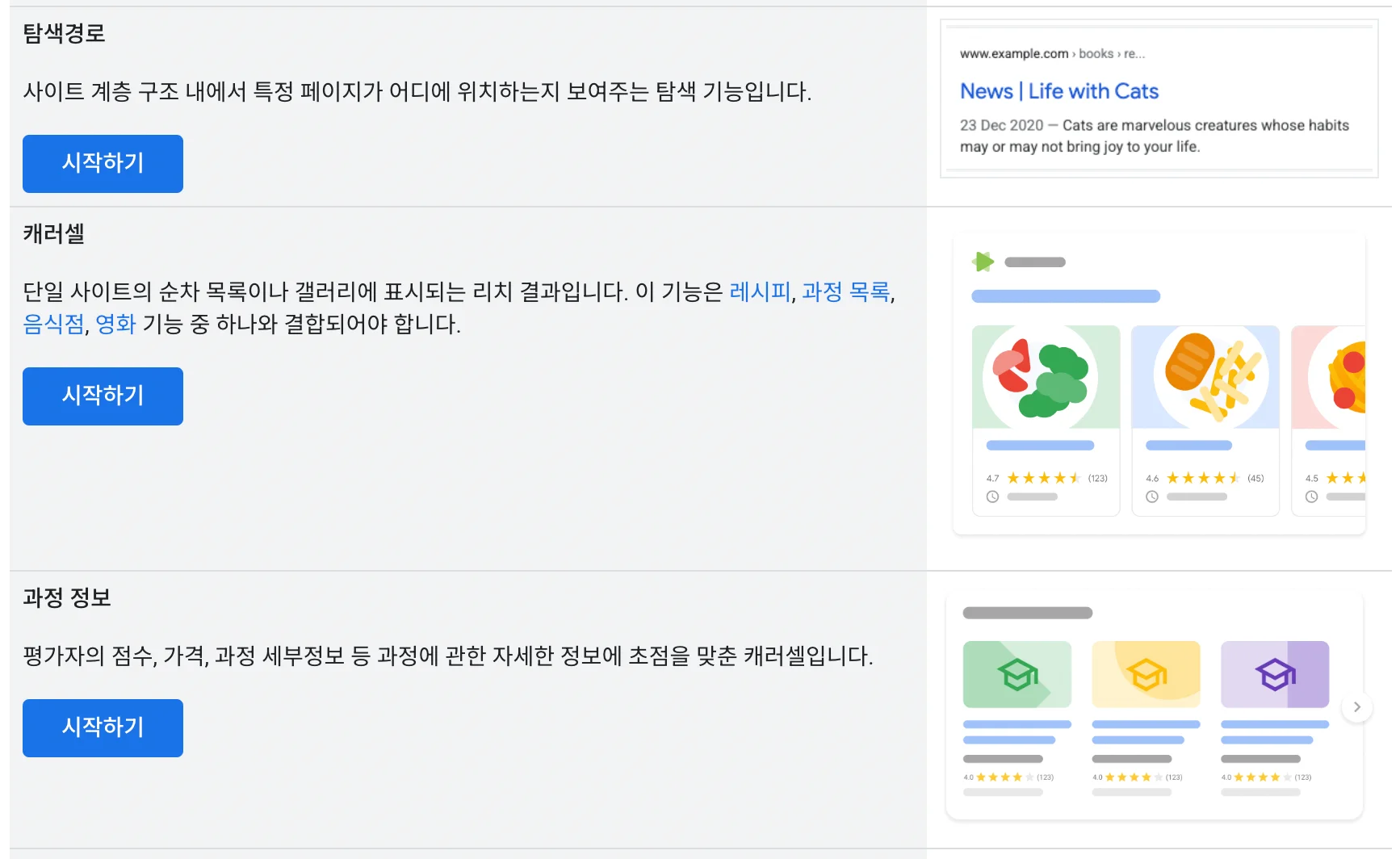Click the star rating on 4.7 recipe card
Screen dimensions: 1400x859
coord(1043,478)
